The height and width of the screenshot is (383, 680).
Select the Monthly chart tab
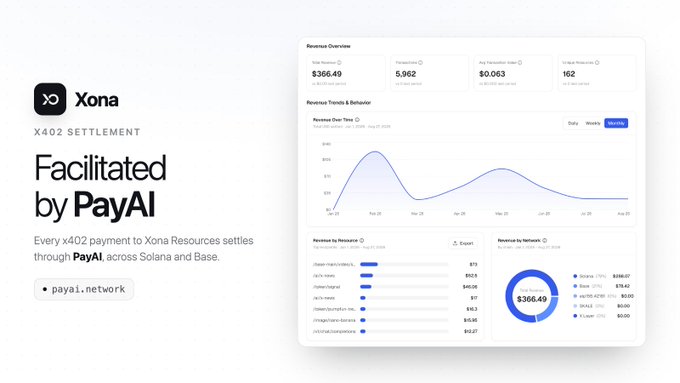click(616, 123)
